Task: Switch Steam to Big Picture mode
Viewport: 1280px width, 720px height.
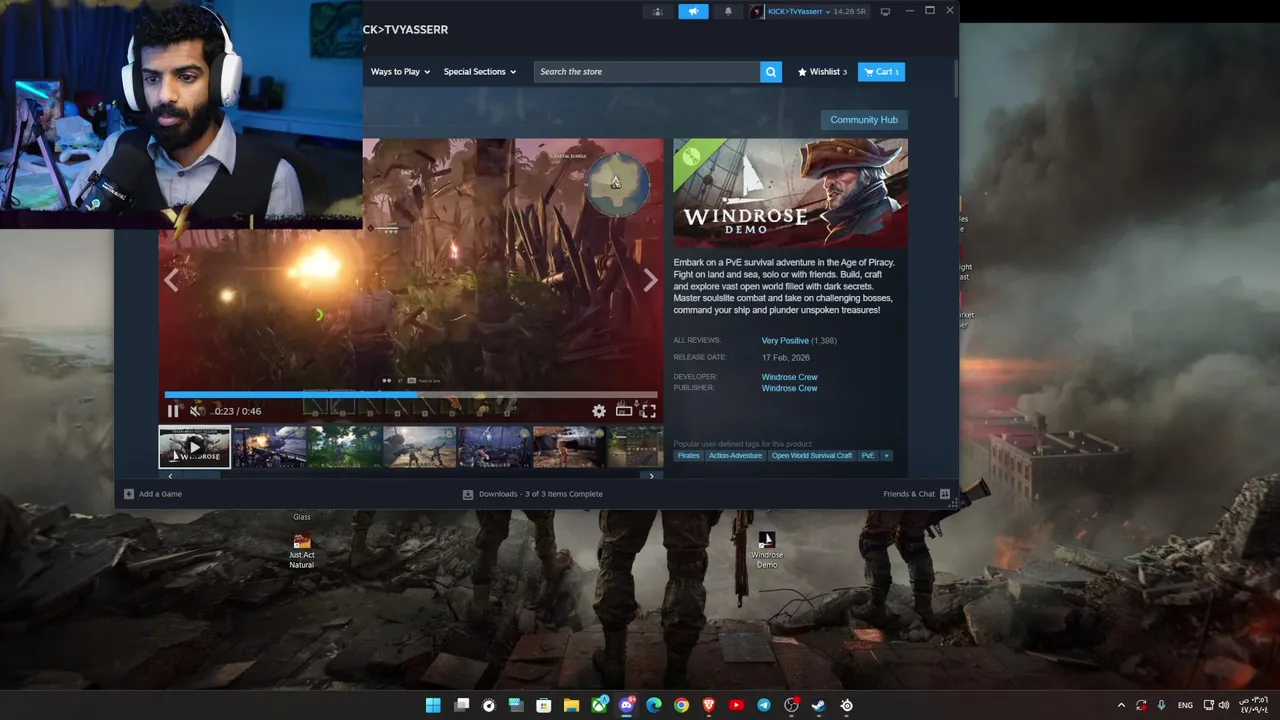Action: [x=885, y=12]
